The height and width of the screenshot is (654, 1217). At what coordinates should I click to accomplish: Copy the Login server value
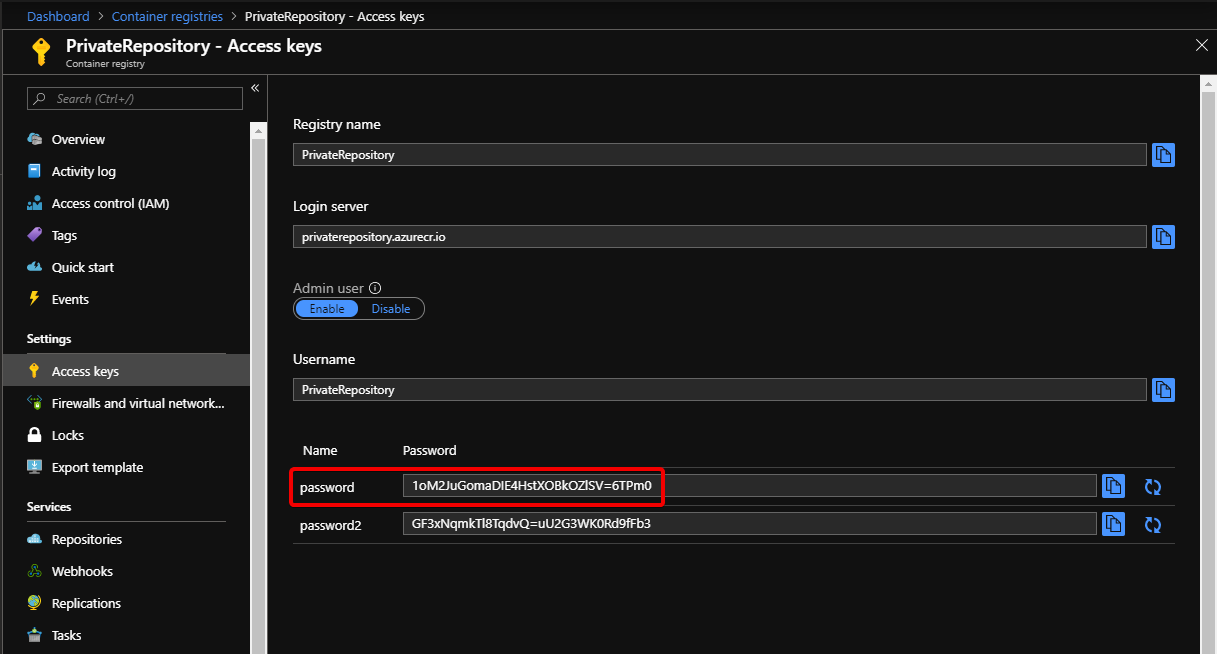tap(1163, 237)
